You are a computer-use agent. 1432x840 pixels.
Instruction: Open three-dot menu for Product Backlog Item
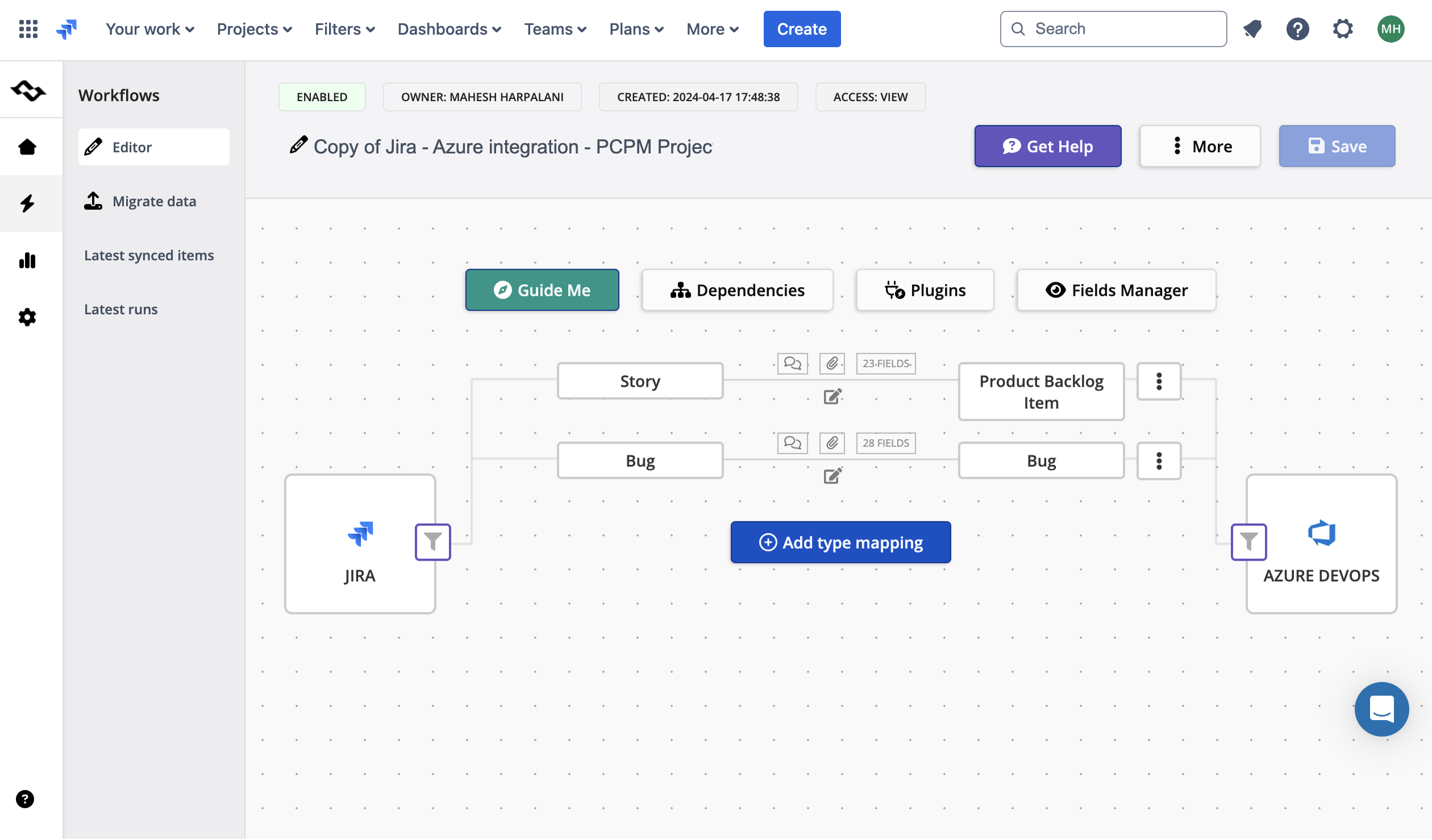[x=1159, y=381]
